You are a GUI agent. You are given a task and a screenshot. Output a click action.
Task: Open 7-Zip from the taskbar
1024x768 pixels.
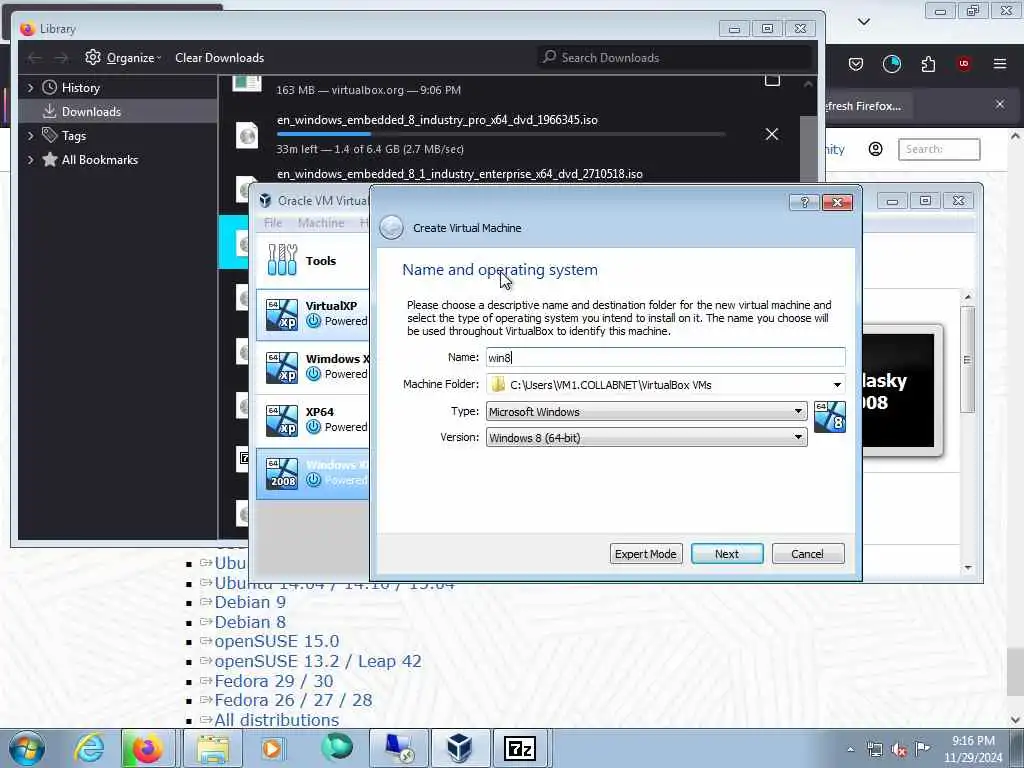pos(520,748)
